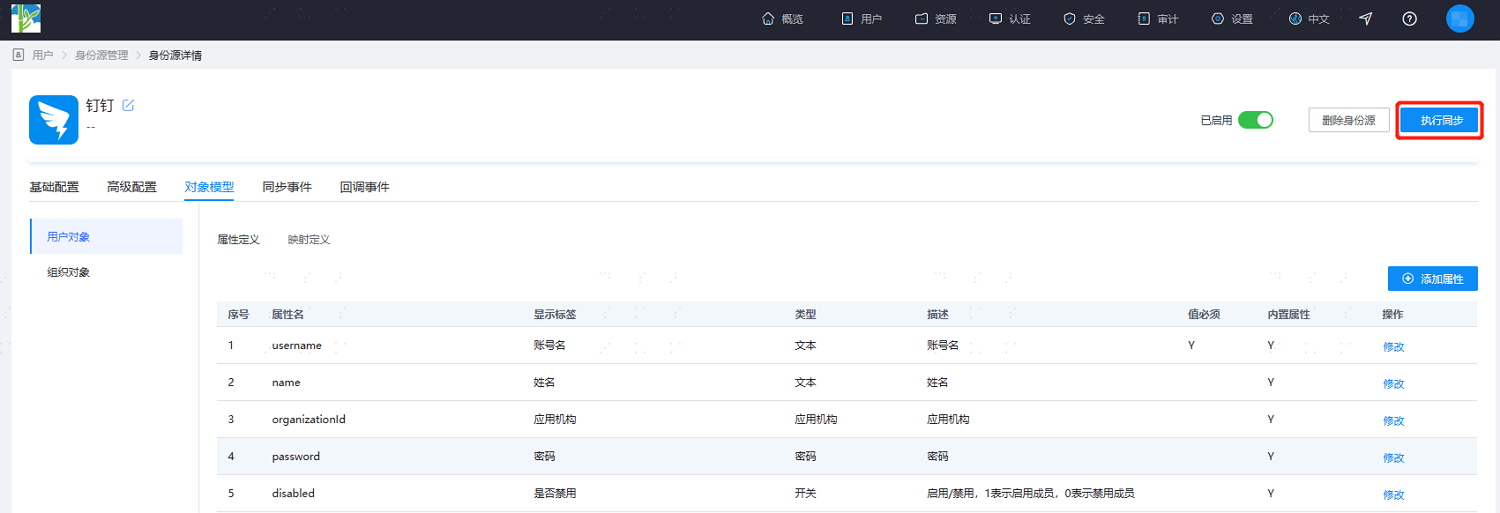The height and width of the screenshot is (513, 1500).
Task: Open the 映射定义 sub-tab
Action: click(x=309, y=240)
